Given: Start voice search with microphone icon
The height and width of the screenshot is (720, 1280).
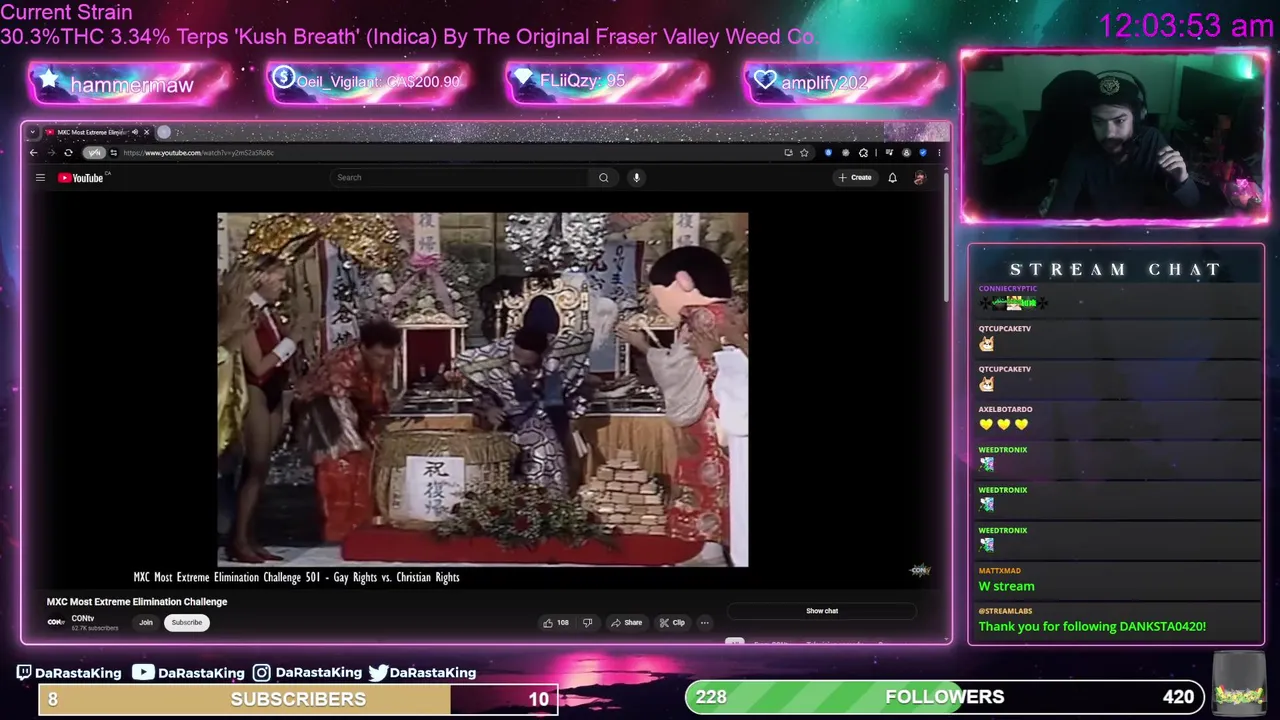Looking at the screenshot, I should tap(636, 178).
